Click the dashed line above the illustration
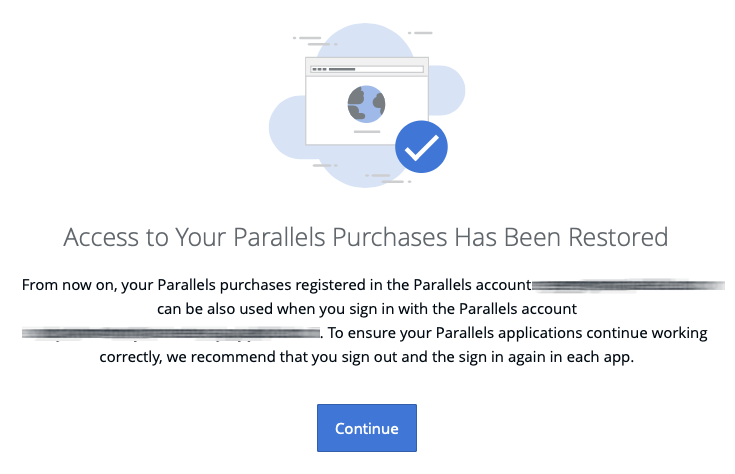 pos(310,38)
